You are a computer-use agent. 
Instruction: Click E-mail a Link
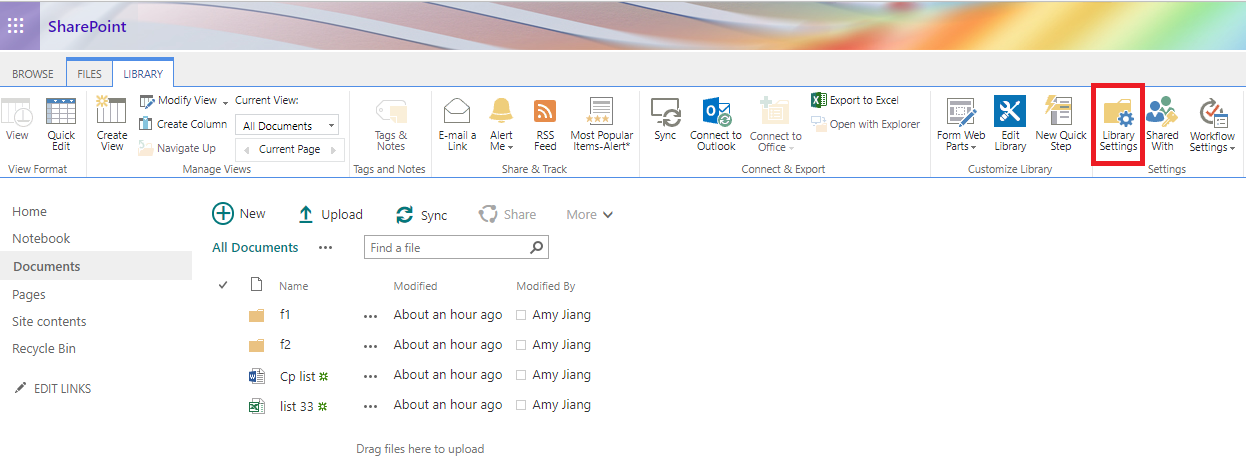[457, 125]
